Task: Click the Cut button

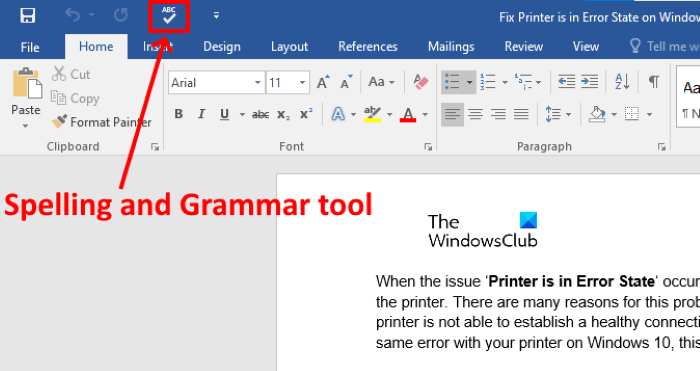Action: [71, 74]
